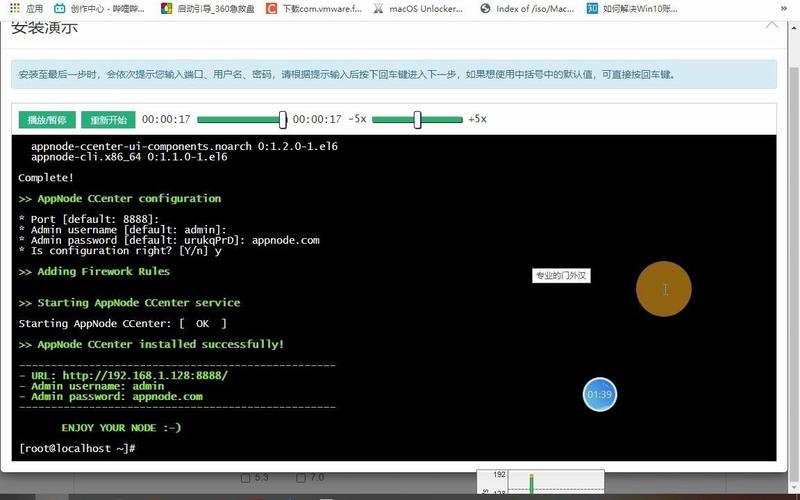
Task: Click the 重新开始 restart button
Action: pos(108,120)
